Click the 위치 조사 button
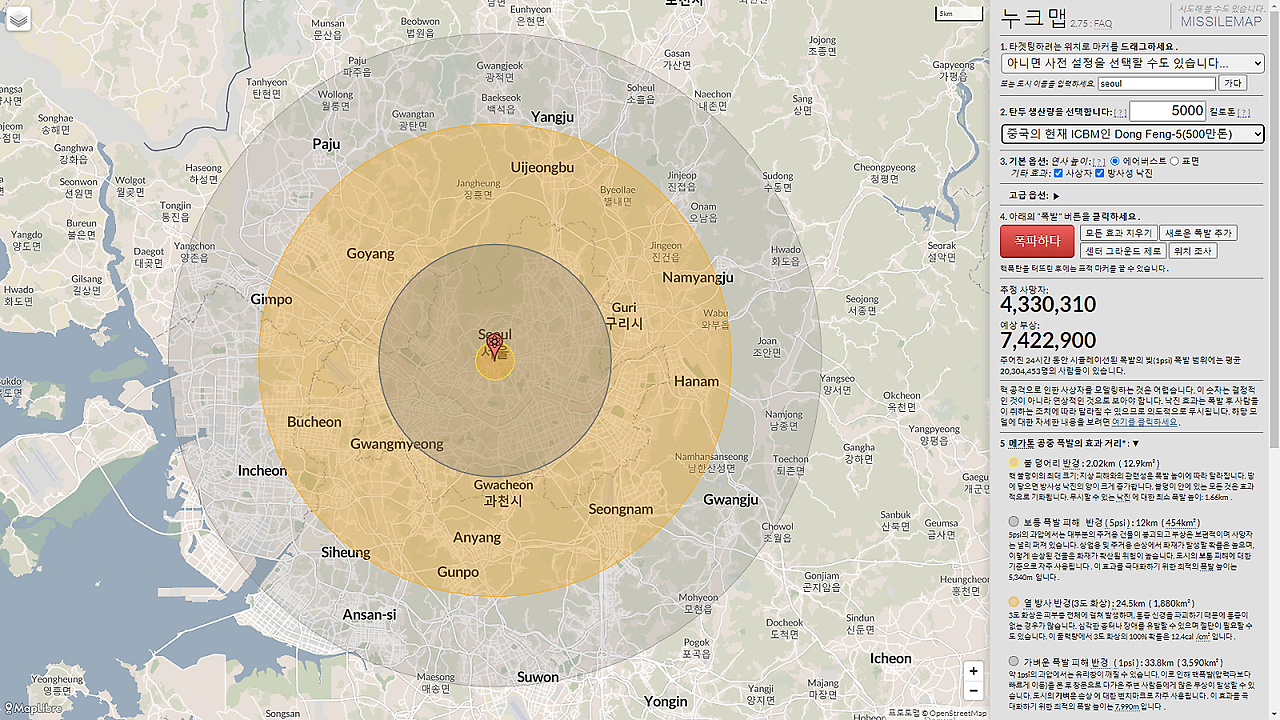The height and width of the screenshot is (720, 1280). 1193,251
